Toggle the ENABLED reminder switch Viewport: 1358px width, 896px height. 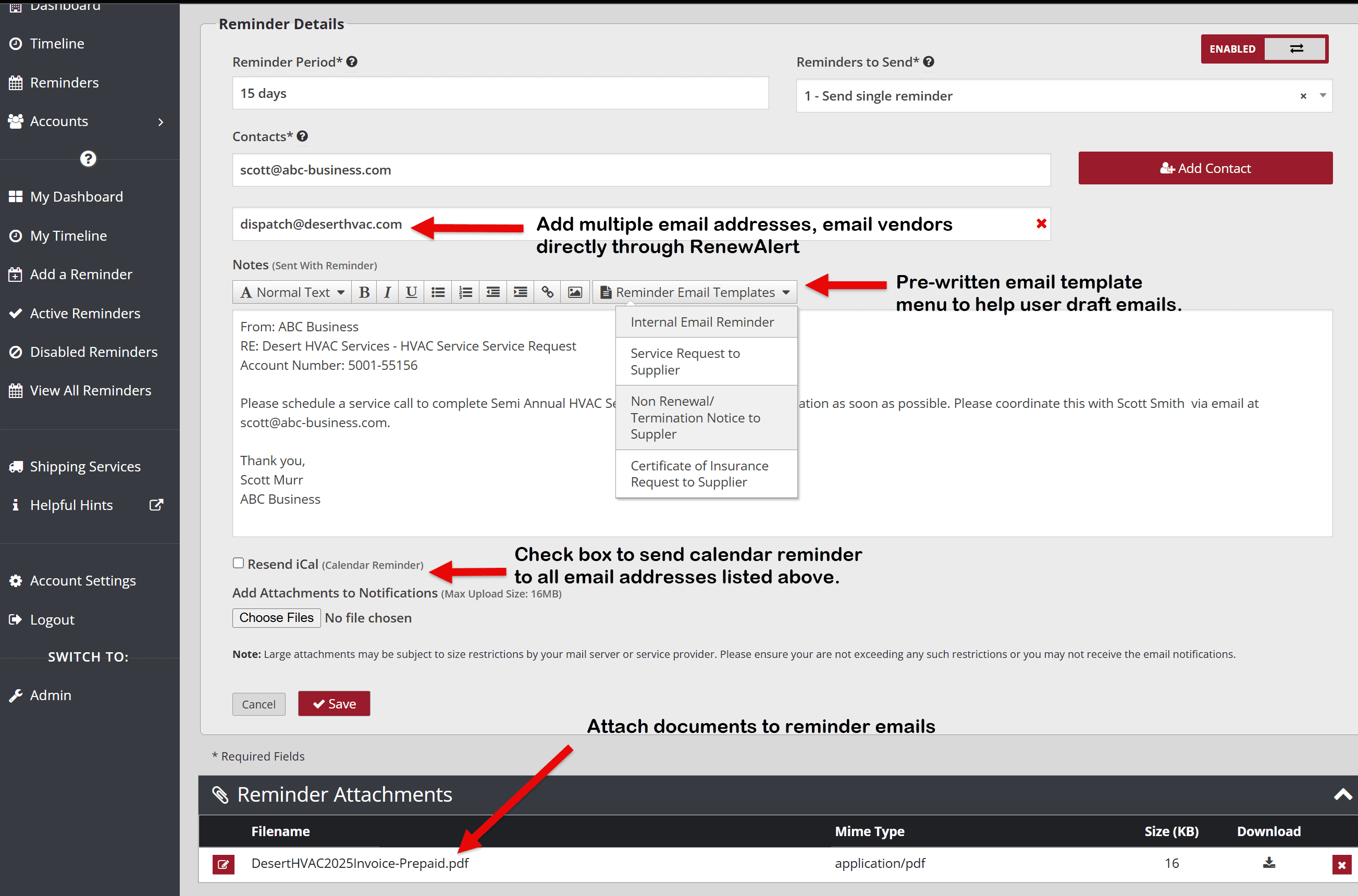pos(1295,48)
